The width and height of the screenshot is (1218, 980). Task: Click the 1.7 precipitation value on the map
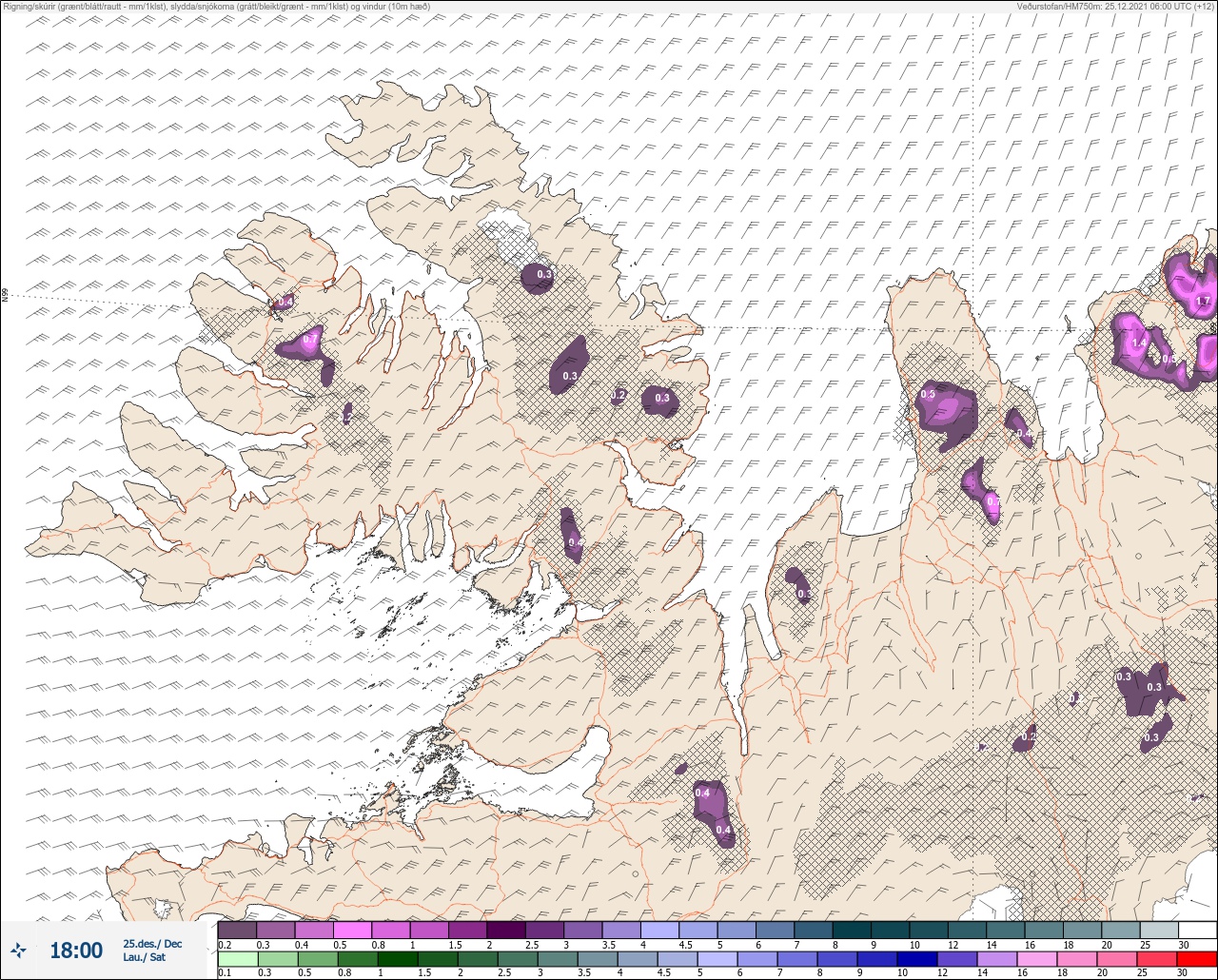tap(1203, 302)
